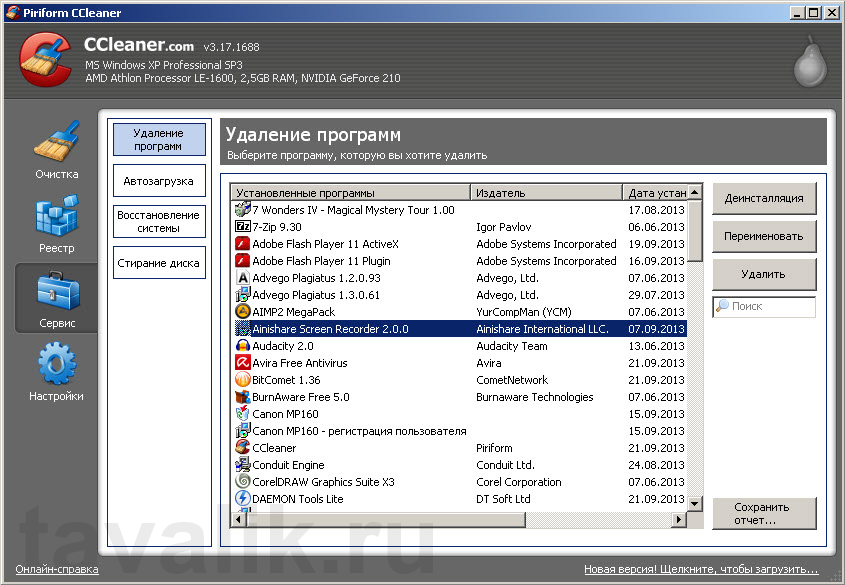Image resolution: width=845 pixels, height=585 pixels.
Task: Click the Ainishare International LLC. publisher cell
Action: (x=543, y=329)
